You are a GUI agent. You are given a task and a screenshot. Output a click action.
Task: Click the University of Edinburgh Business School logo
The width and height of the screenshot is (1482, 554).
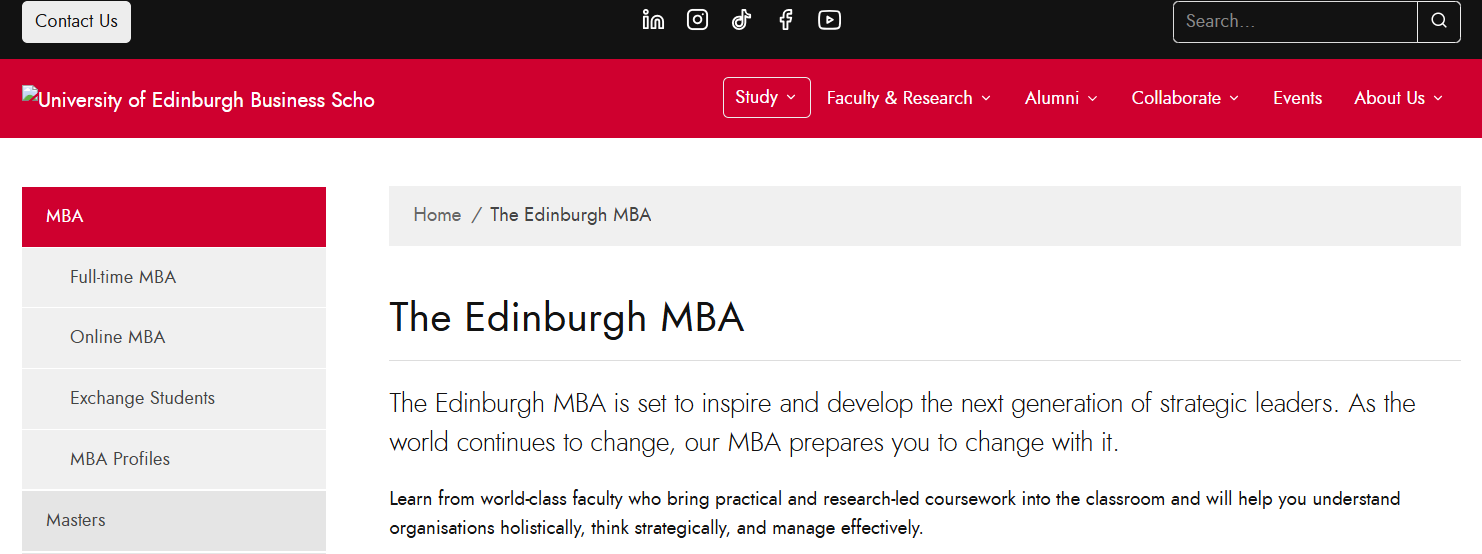pyautogui.click(x=198, y=99)
